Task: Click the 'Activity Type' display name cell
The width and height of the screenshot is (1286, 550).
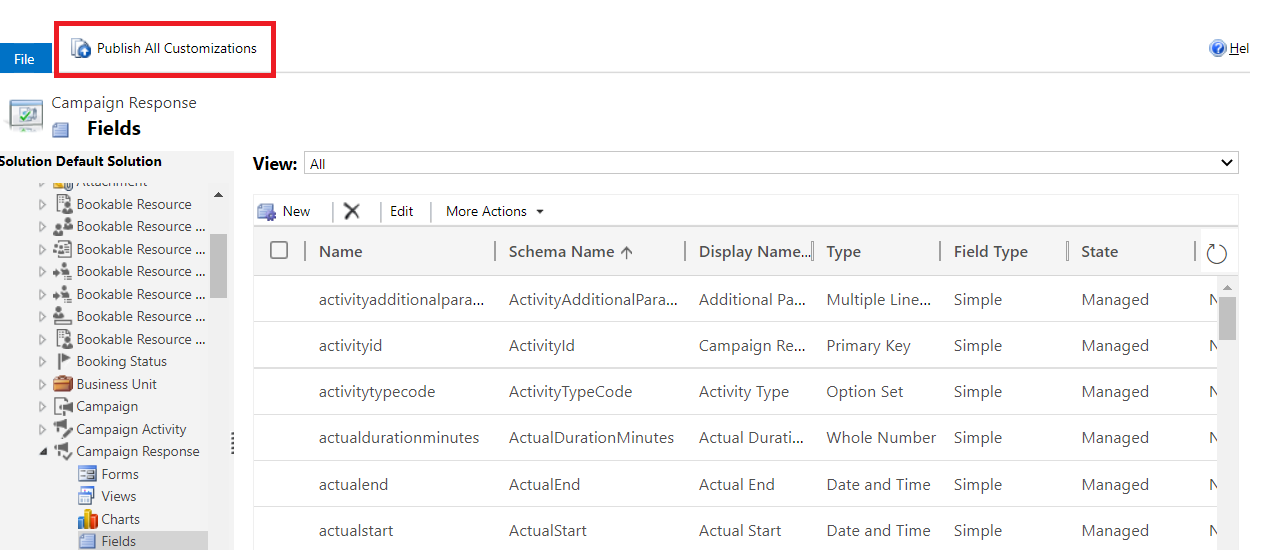Action: [743, 391]
